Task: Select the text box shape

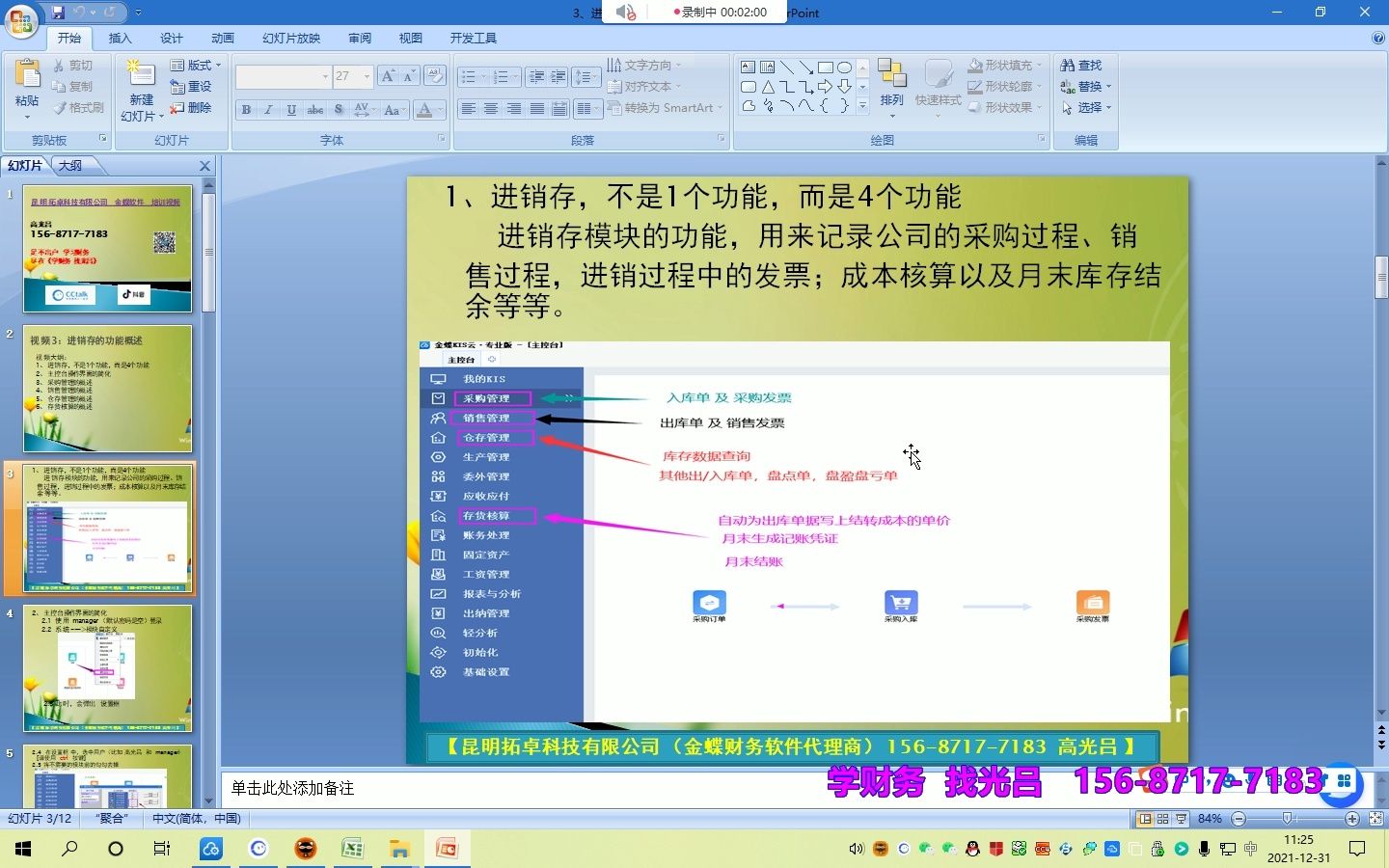Action: 749,68
